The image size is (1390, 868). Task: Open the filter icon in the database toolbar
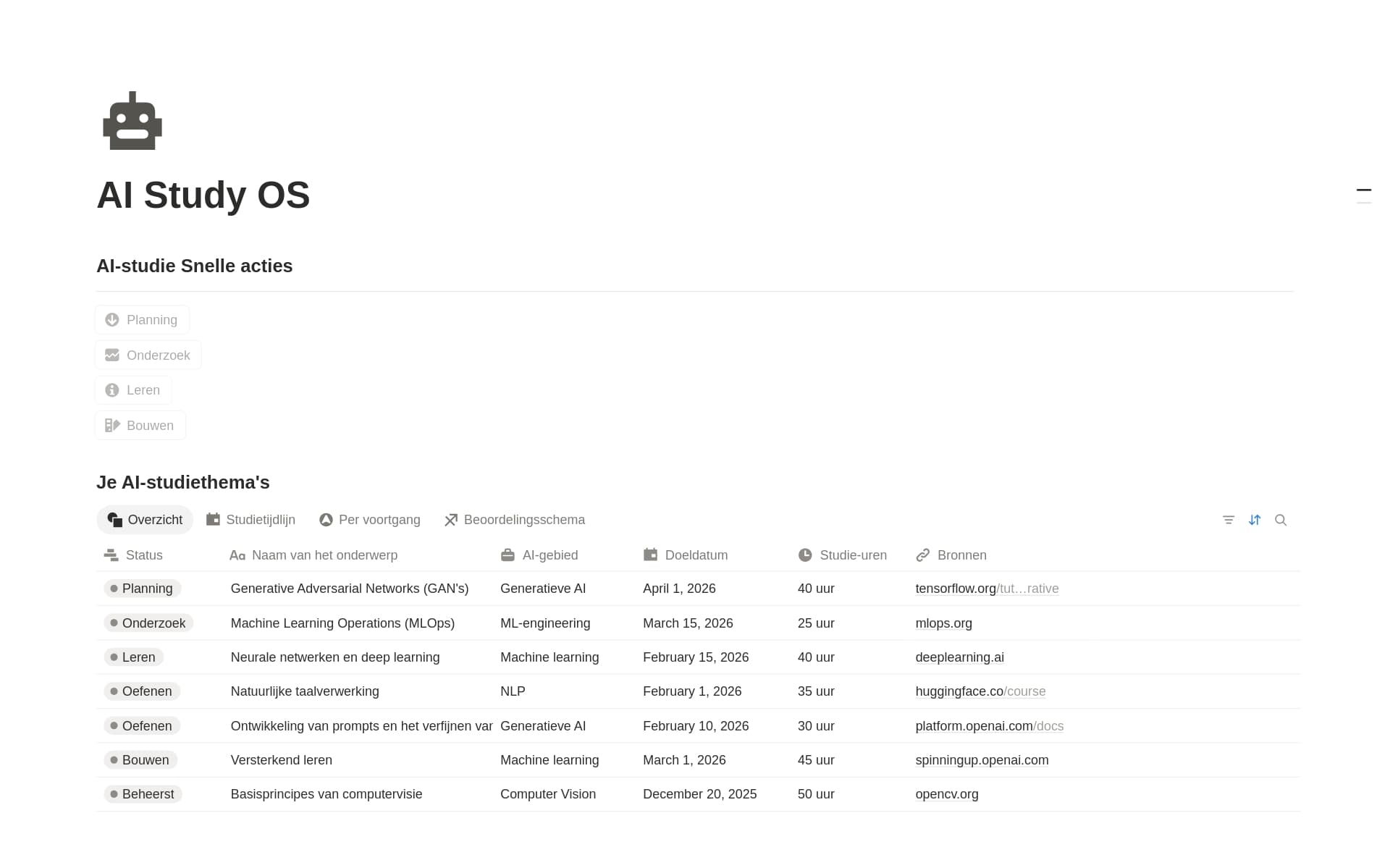click(x=1229, y=520)
